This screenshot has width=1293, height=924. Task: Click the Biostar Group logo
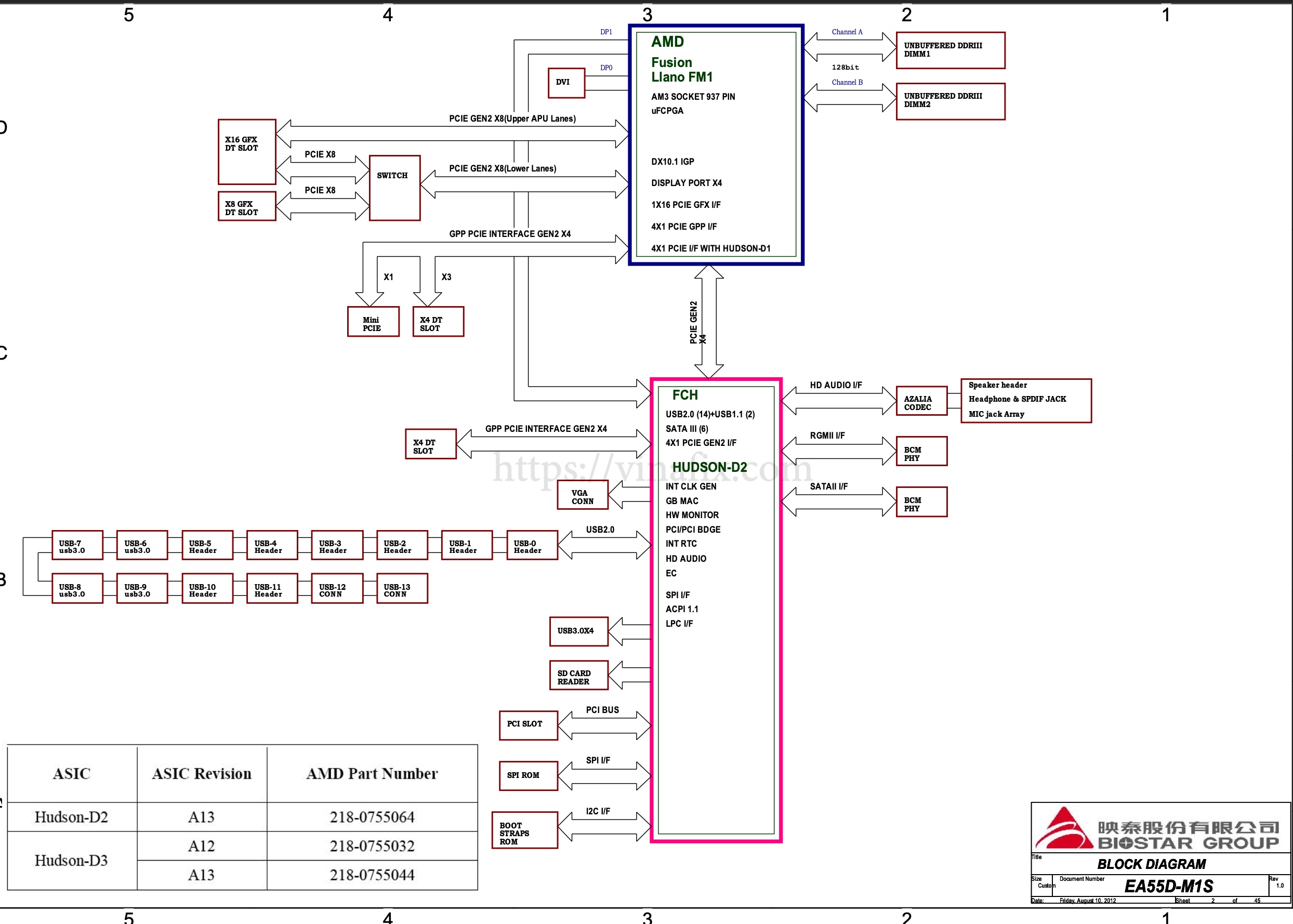(x=1157, y=828)
